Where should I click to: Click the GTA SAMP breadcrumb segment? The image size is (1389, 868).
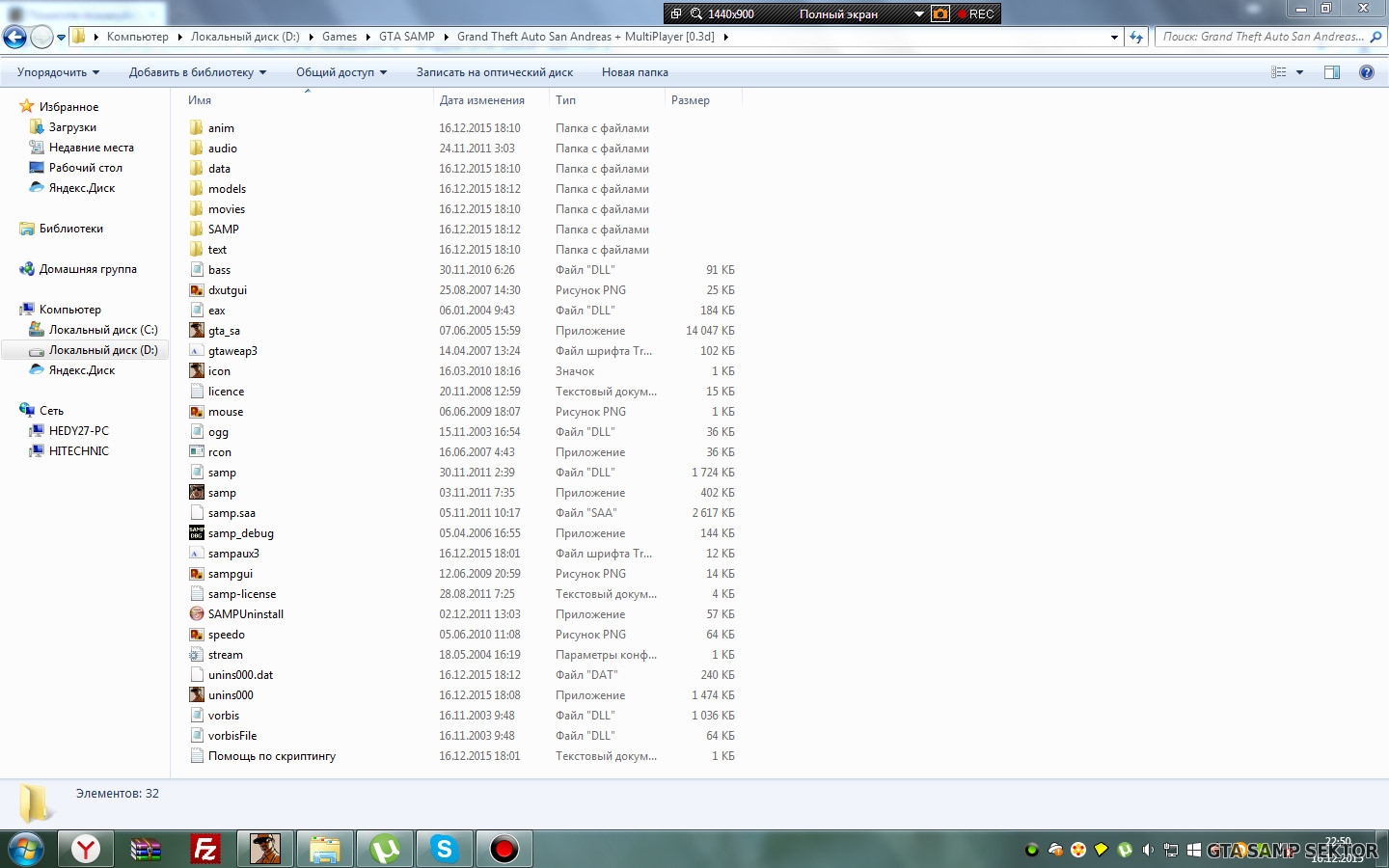[407, 37]
